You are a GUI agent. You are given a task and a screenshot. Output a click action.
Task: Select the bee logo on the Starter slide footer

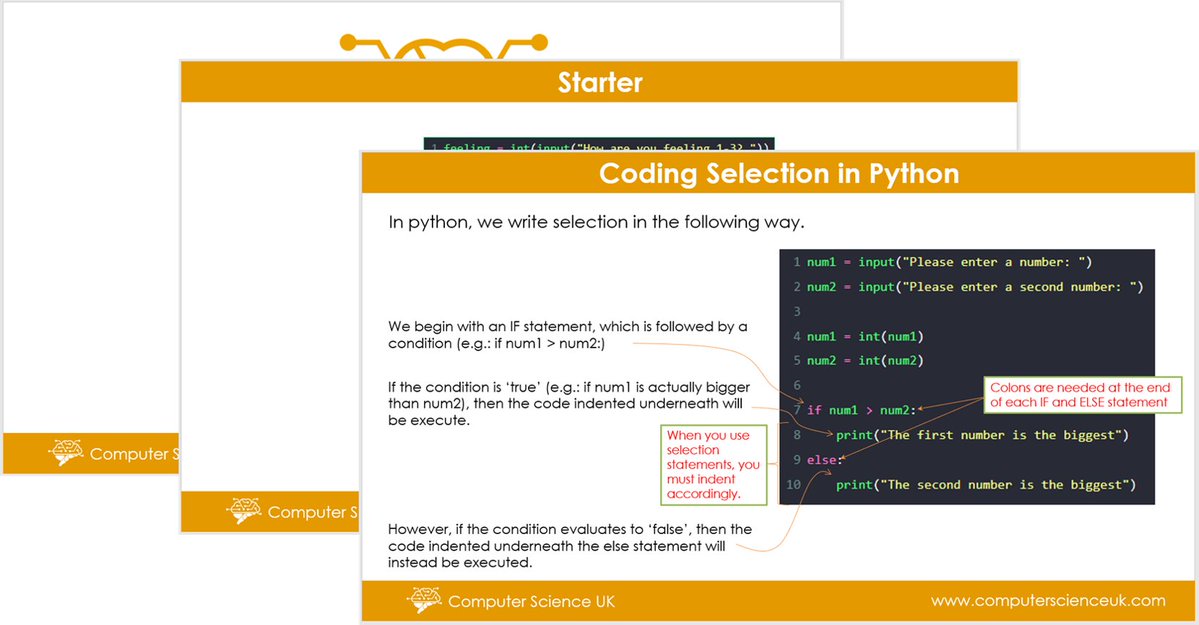coord(244,511)
